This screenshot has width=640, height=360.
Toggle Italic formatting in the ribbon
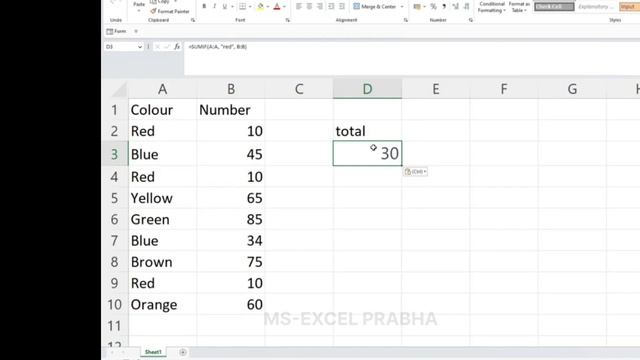(214, 7)
